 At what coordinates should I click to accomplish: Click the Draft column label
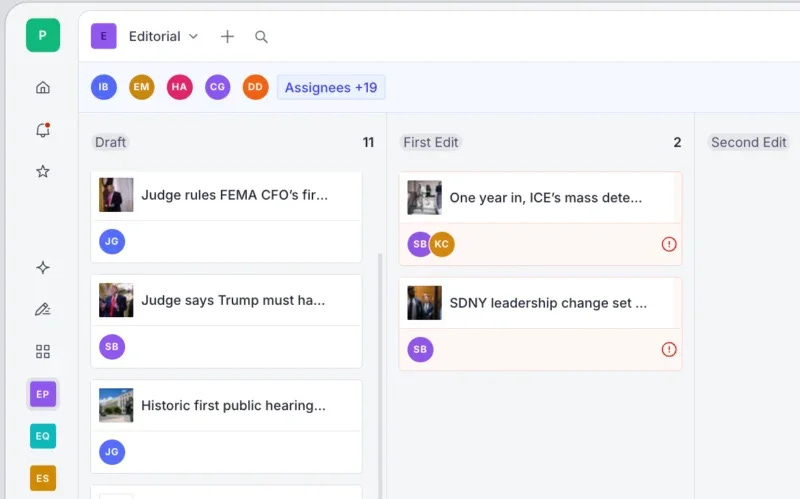(110, 142)
